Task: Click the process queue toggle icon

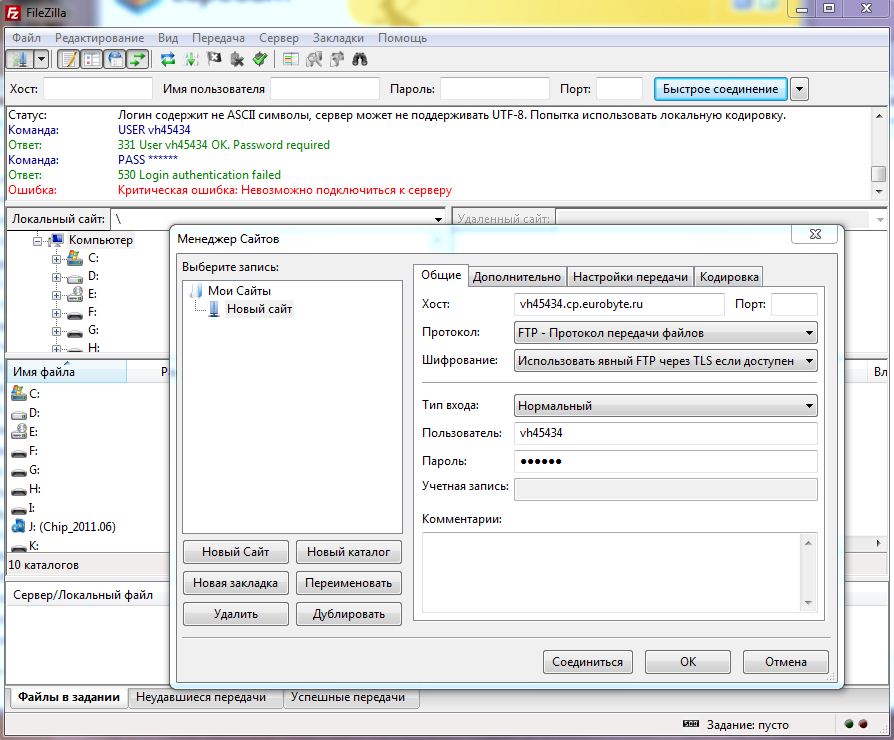Action: tap(191, 59)
